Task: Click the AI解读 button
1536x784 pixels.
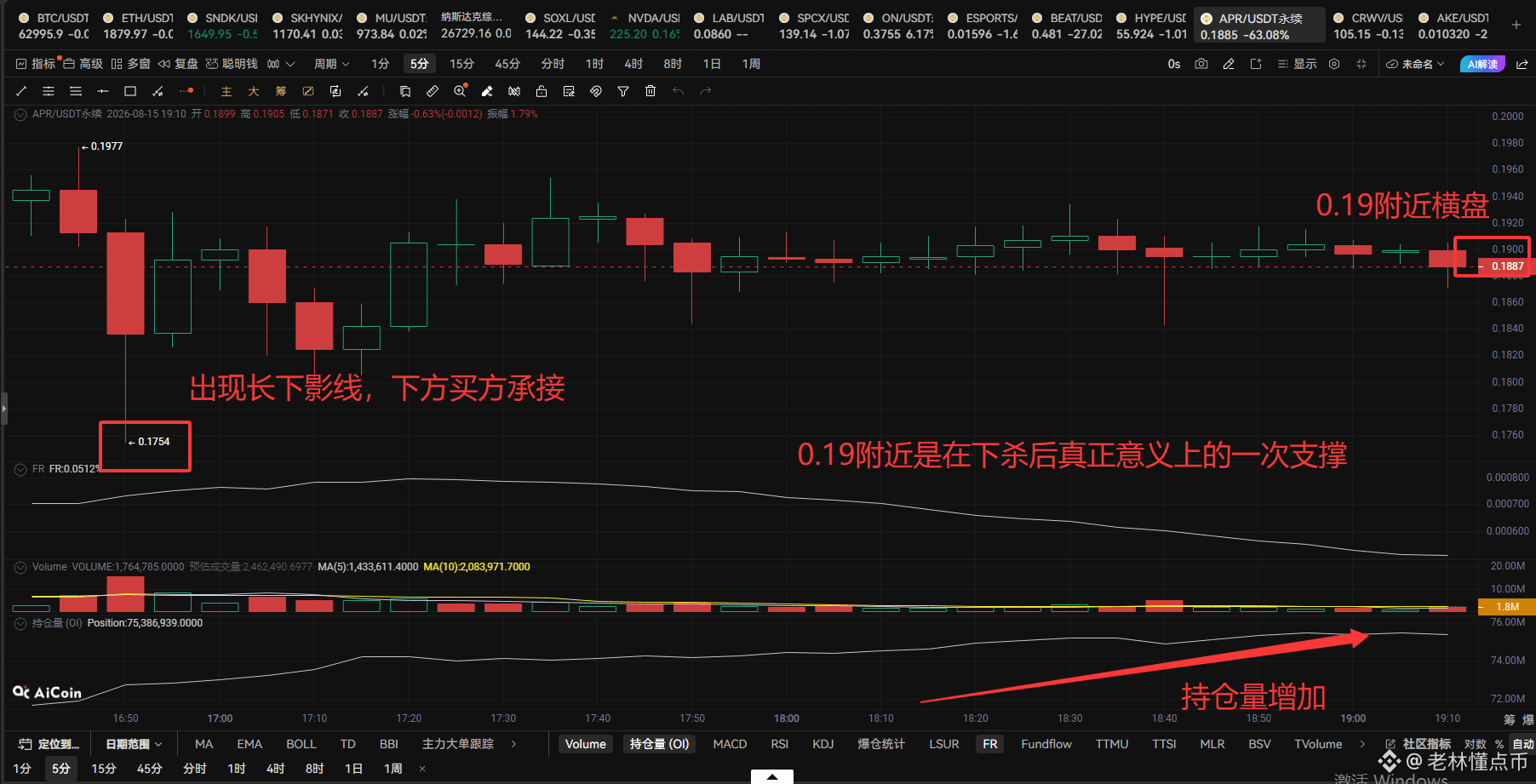Action: click(x=1482, y=64)
